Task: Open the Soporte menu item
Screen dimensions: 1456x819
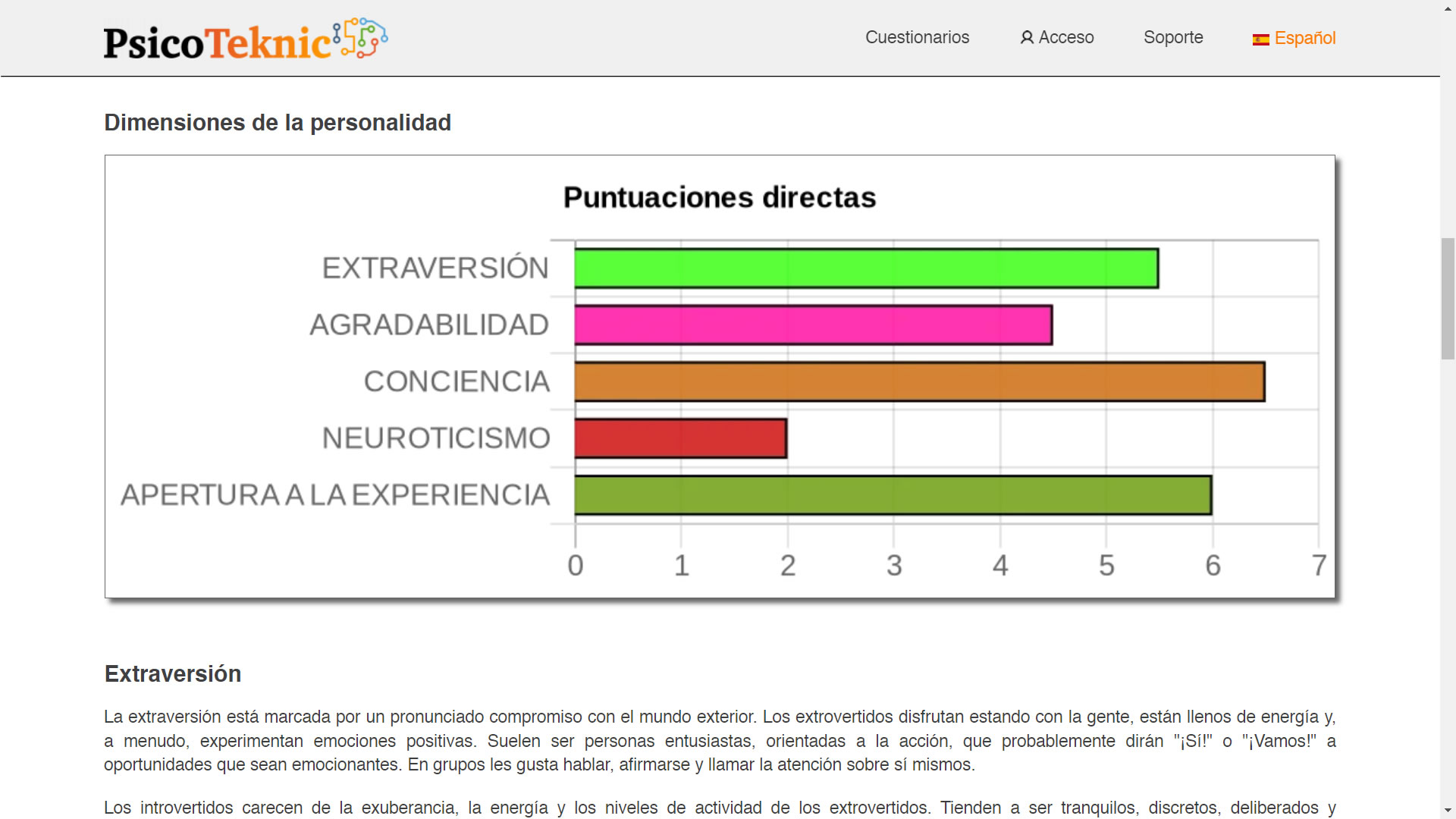Action: click(x=1172, y=37)
